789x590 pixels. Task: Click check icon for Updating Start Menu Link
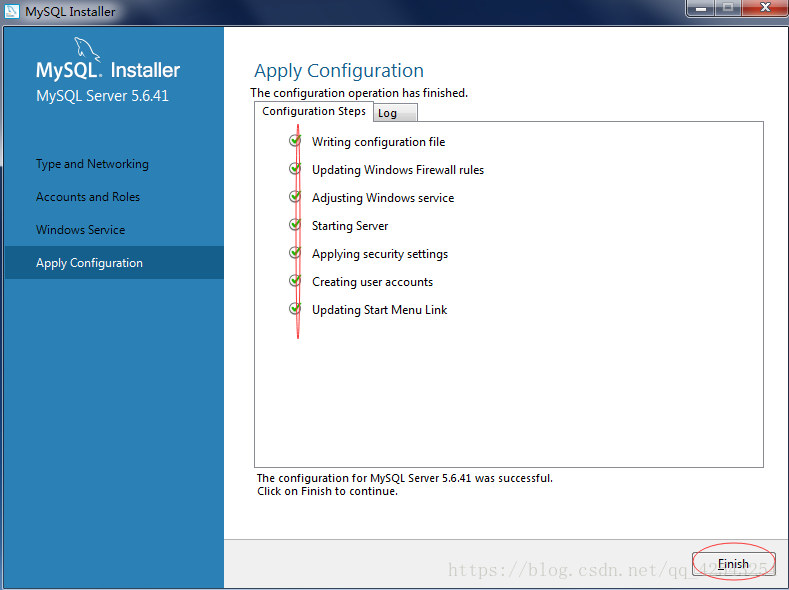(295, 308)
